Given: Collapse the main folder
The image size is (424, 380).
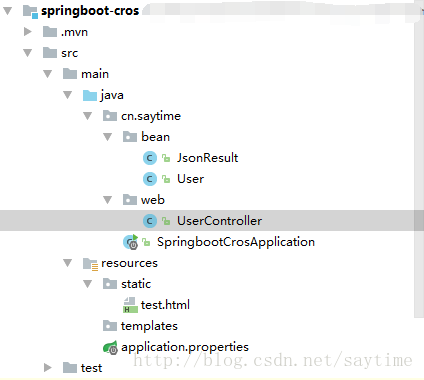Looking at the screenshot, I should coord(48,74).
